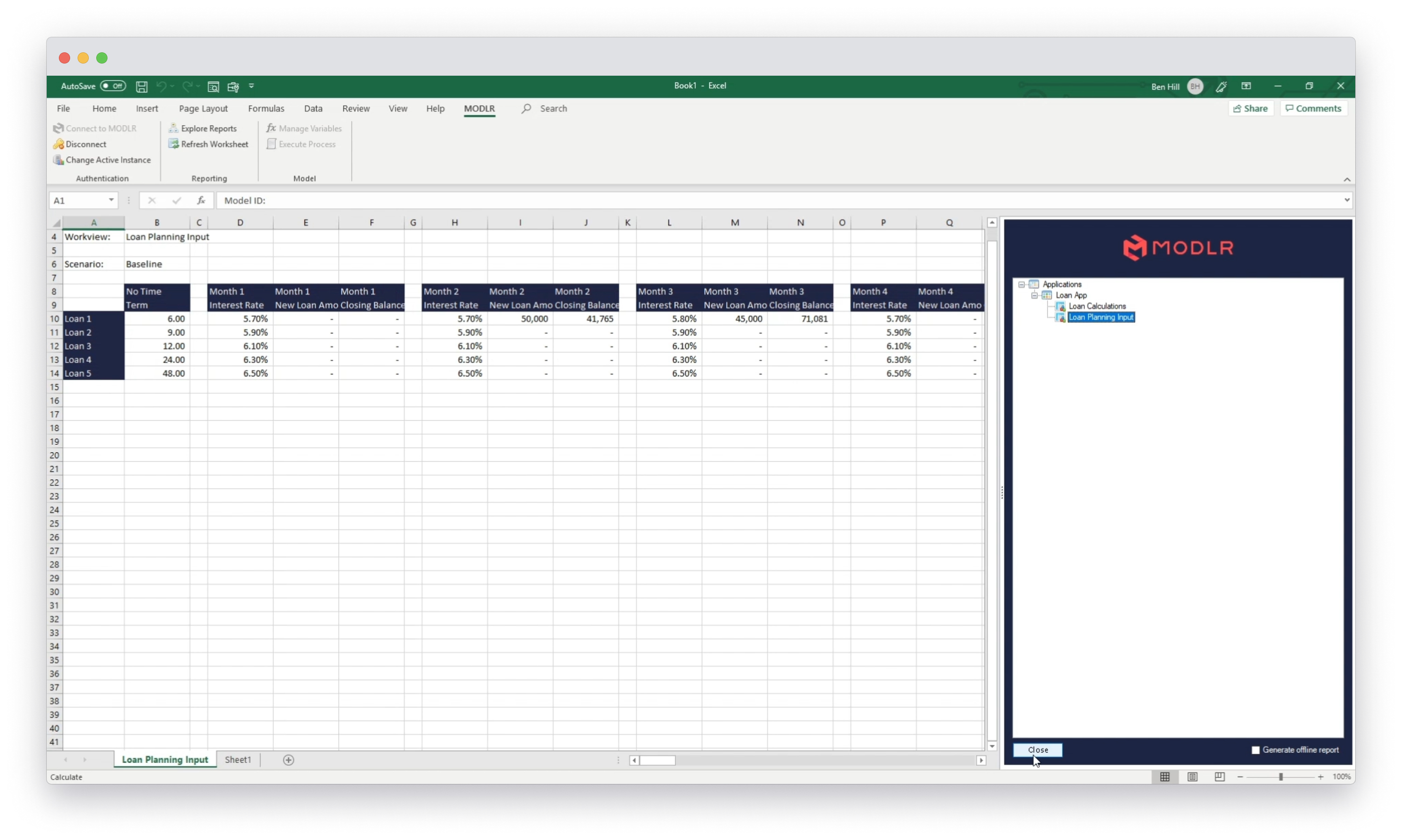Viewport: 1402px width, 840px height.
Task: Open the Formulas tab
Action: (x=266, y=109)
